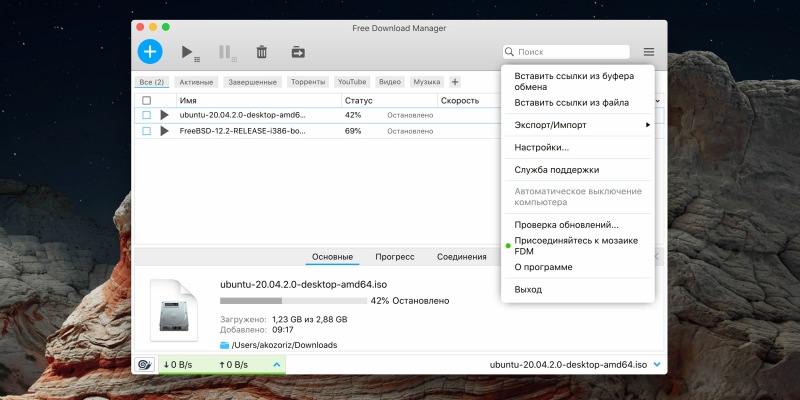Toggle snail mode speed limit icon
Image resolution: width=800 pixels, height=400 pixels.
(145, 365)
